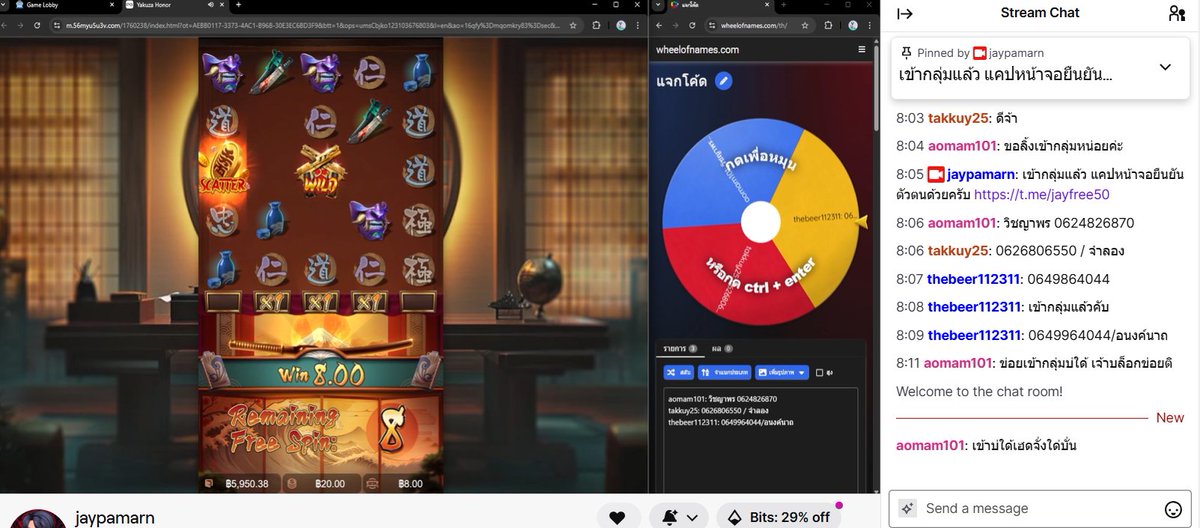Collapse the Stream Chat panel
Screen dimensions: 1200x528
pyautogui.click(x=905, y=13)
